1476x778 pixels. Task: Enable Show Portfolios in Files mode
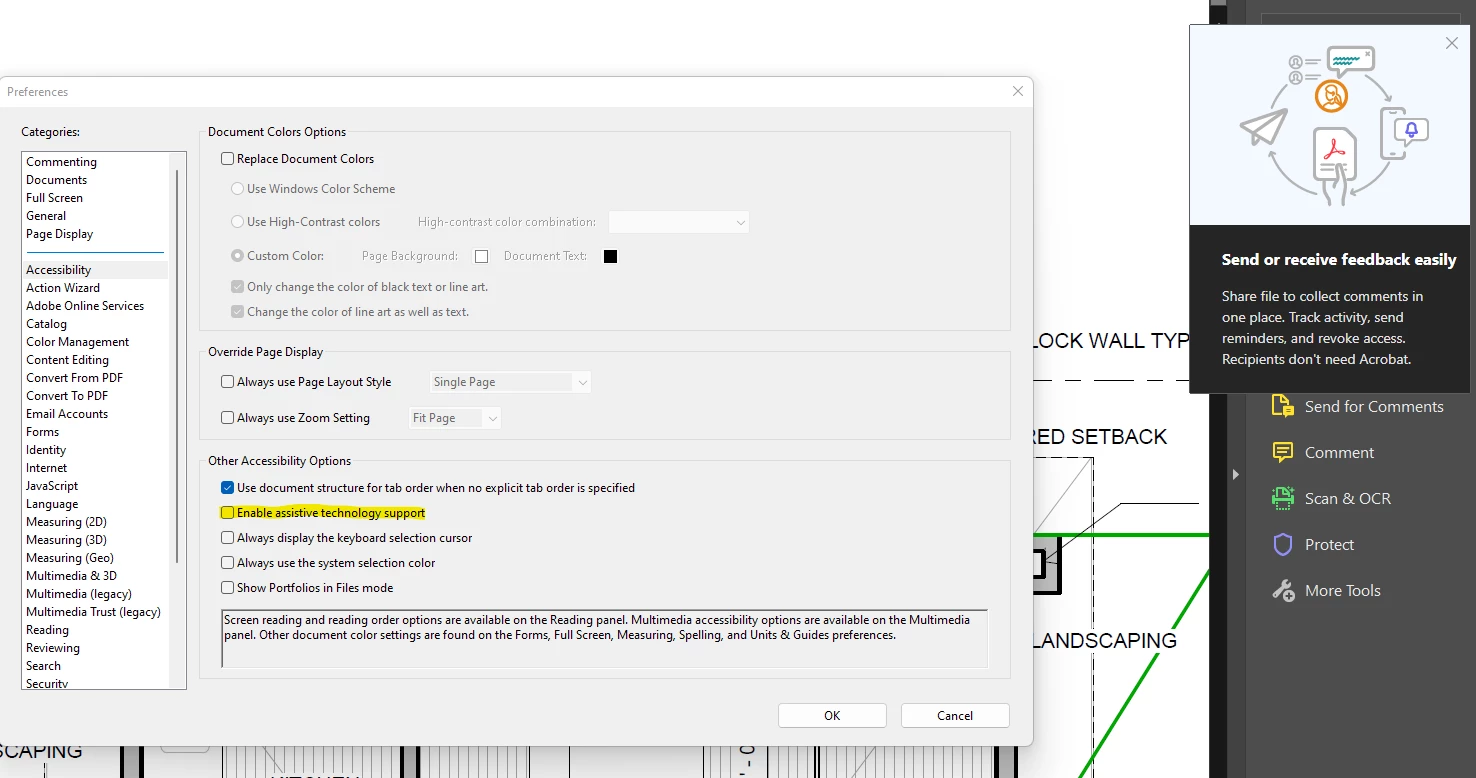[x=227, y=587]
